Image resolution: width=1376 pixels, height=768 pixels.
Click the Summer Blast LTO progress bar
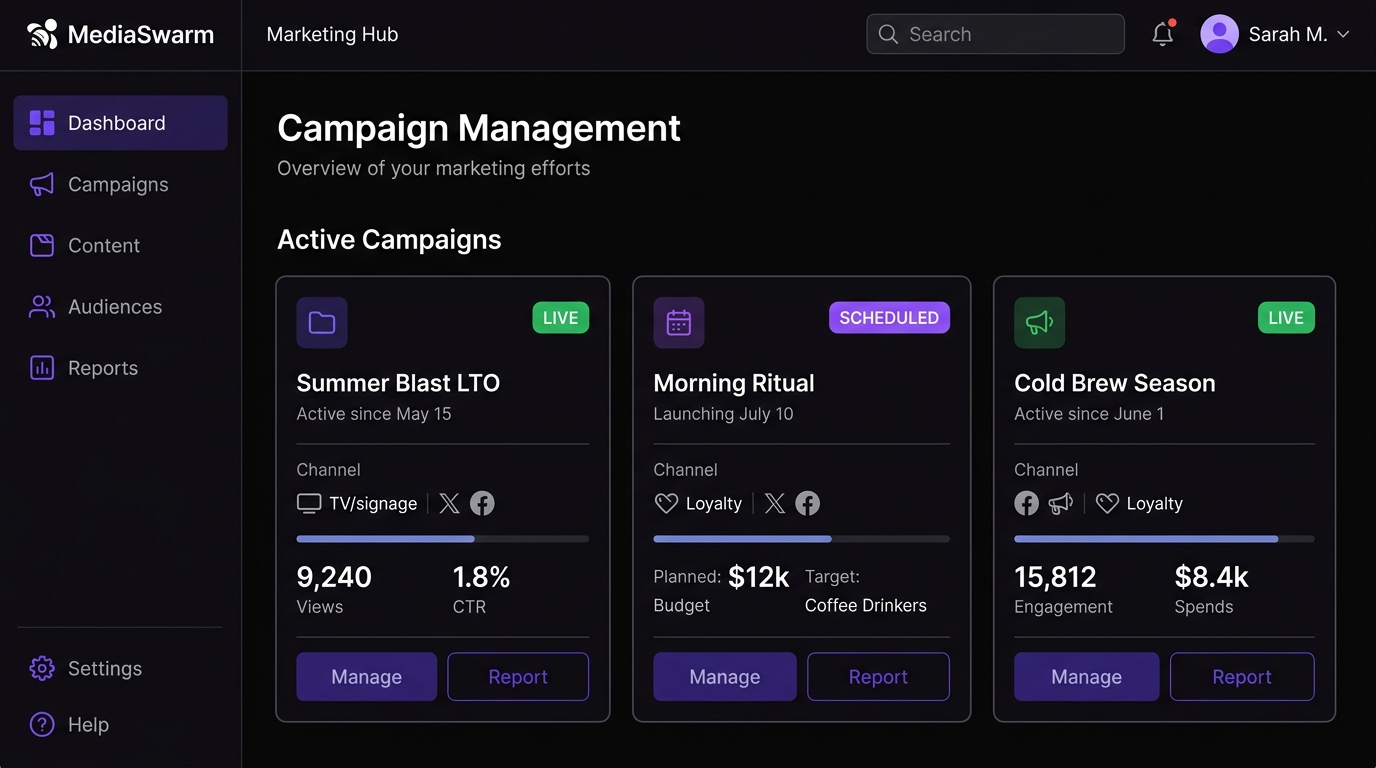443,539
